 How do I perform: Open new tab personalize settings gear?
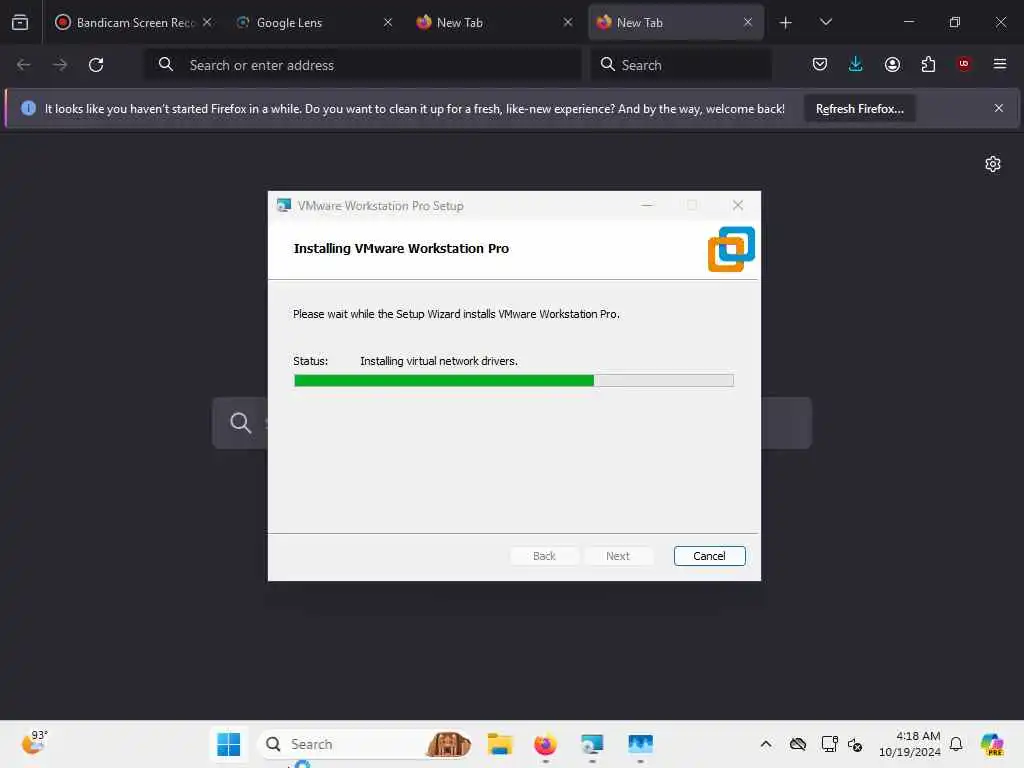(x=993, y=164)
